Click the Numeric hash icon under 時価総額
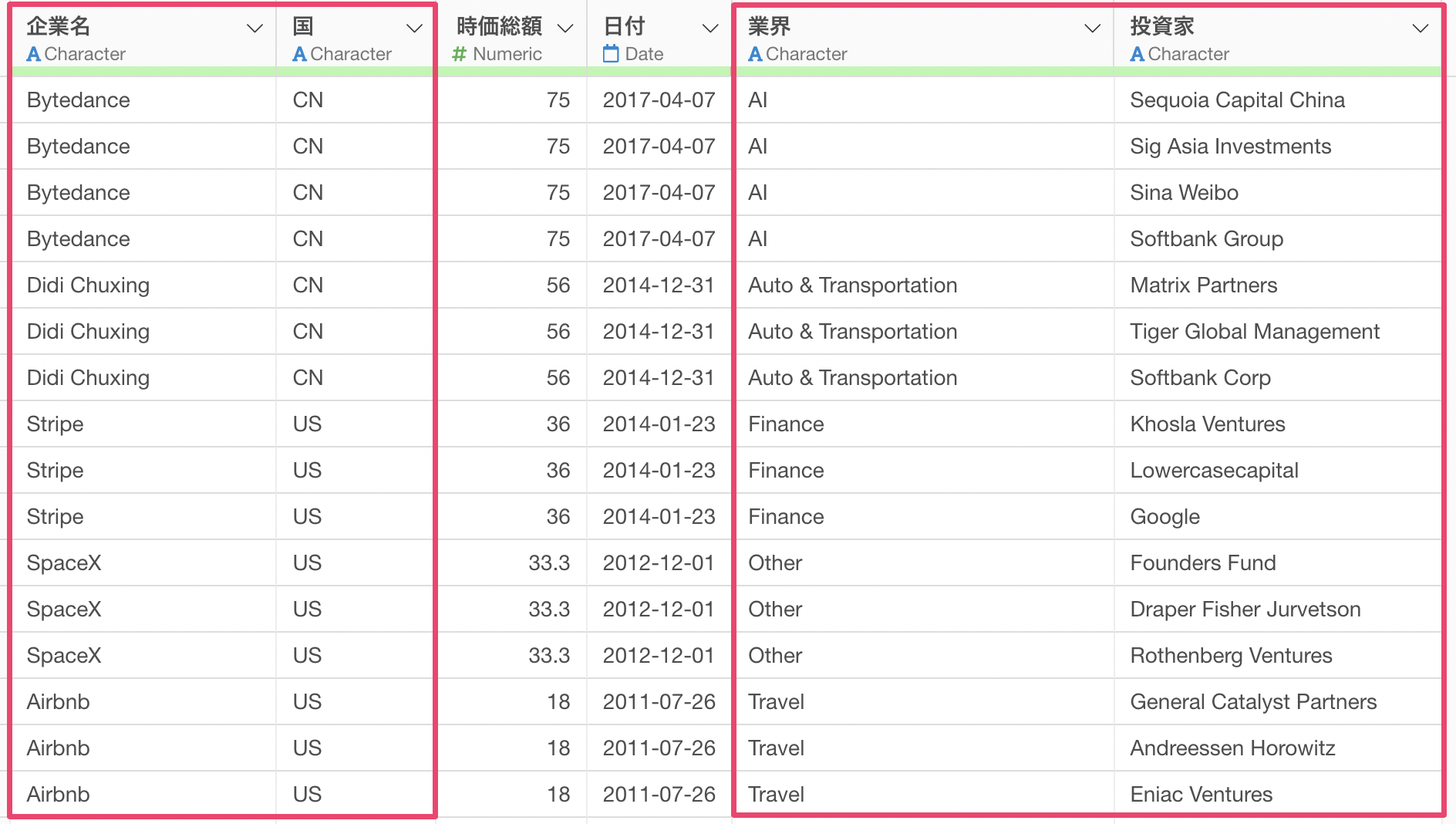Screen dimensions: 1456x824 coord(460,54)
